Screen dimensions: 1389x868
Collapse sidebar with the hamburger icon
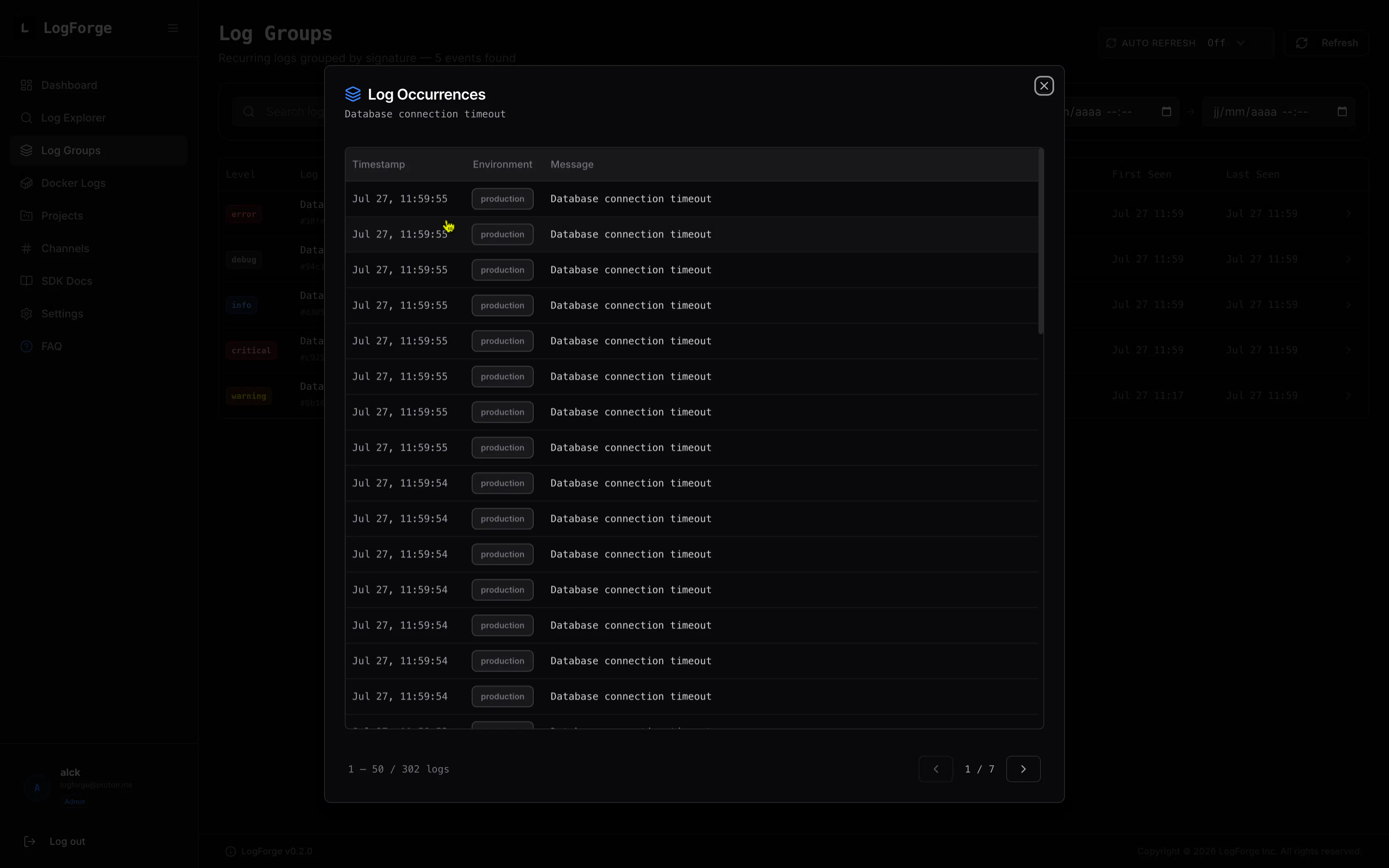[173, 28]
